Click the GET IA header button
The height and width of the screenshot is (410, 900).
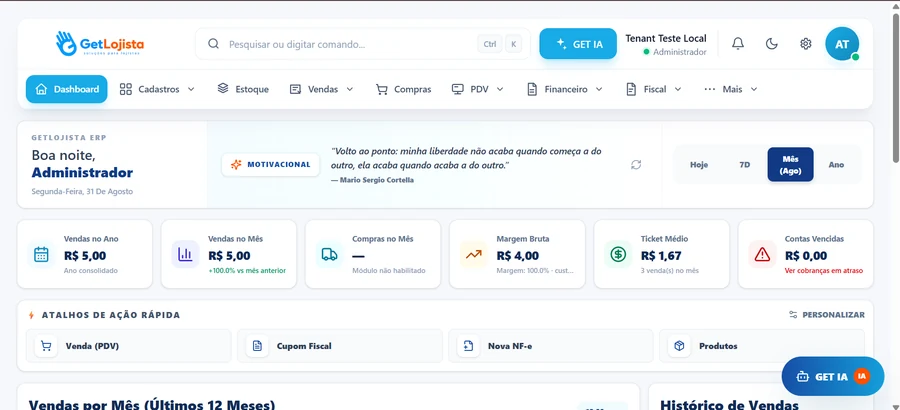578,44
